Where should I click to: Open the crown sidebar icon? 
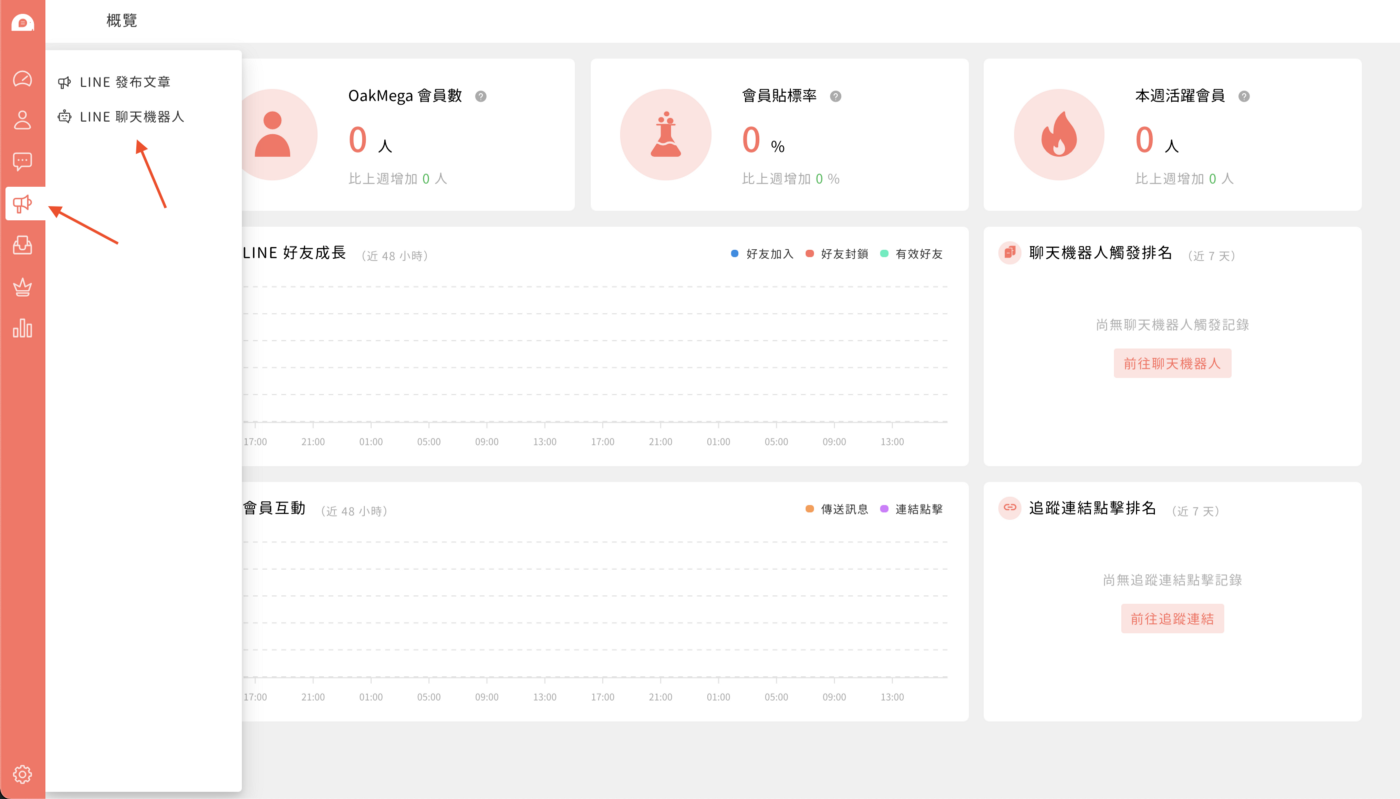pyautogui.click(x=22, y=287)
